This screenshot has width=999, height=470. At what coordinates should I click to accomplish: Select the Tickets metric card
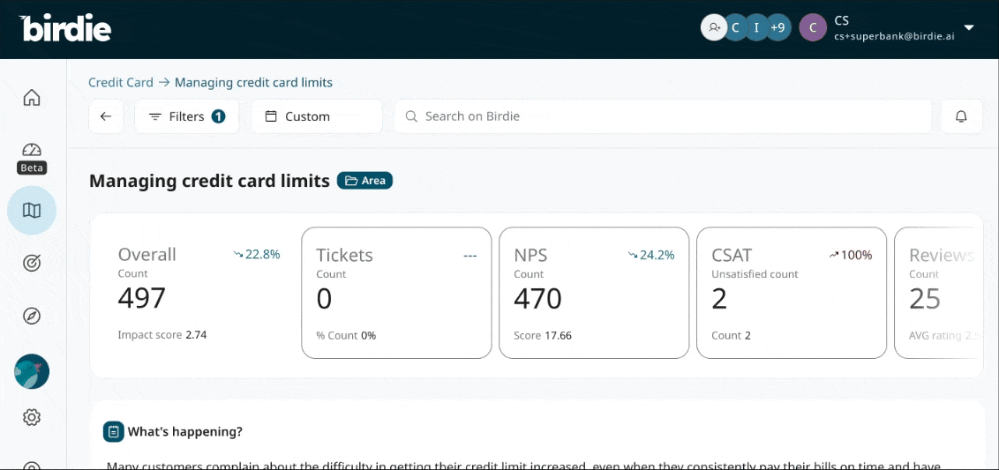tap(396, 292)
